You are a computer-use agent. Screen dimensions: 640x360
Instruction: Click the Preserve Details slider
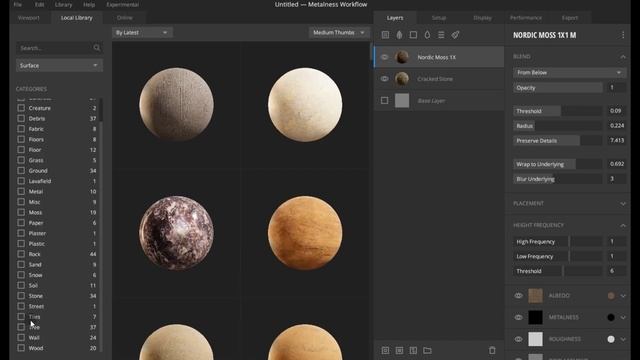click(x=558, y=140)
